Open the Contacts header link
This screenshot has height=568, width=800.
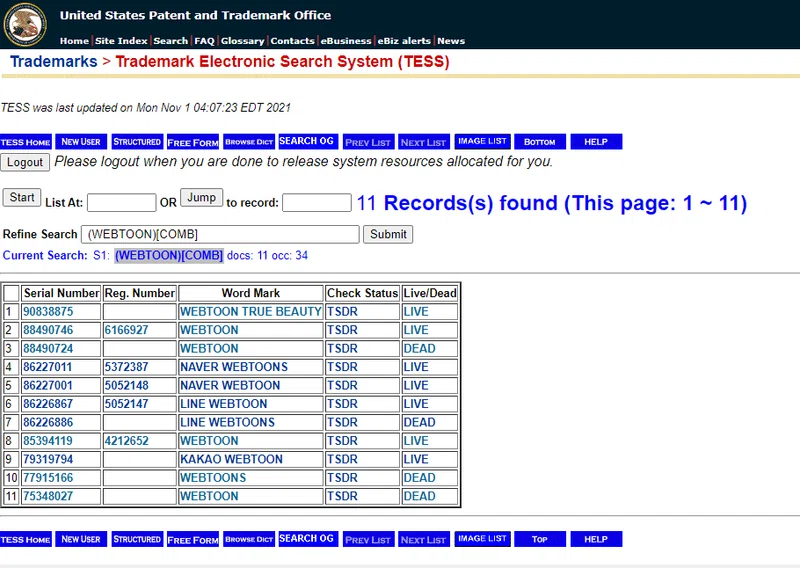point(292,41)
